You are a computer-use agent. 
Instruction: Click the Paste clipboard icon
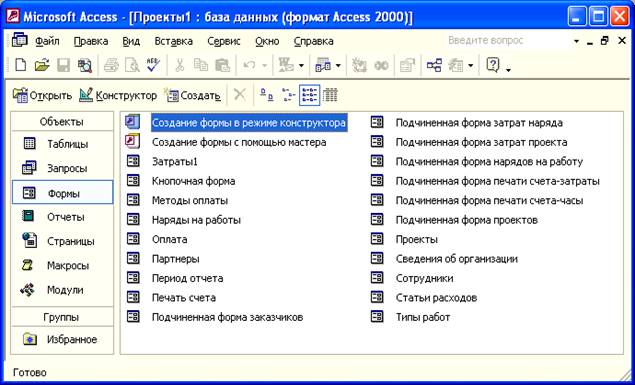[x=222, y=65]
